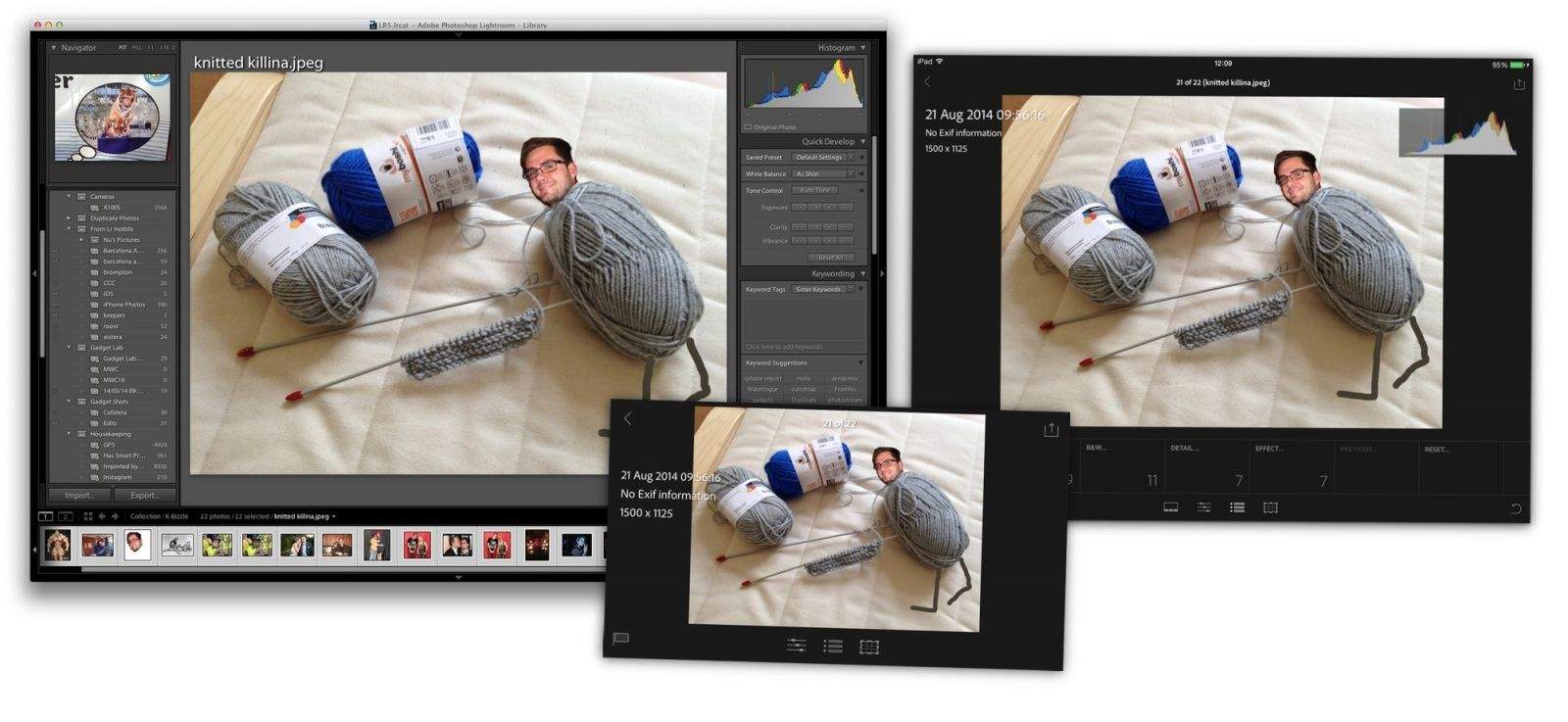This screenshot has width=1568, height=722.
Task: Open the crop tool in iPad toolbar
Action: pyautogui.click(x=1270, y=507)
